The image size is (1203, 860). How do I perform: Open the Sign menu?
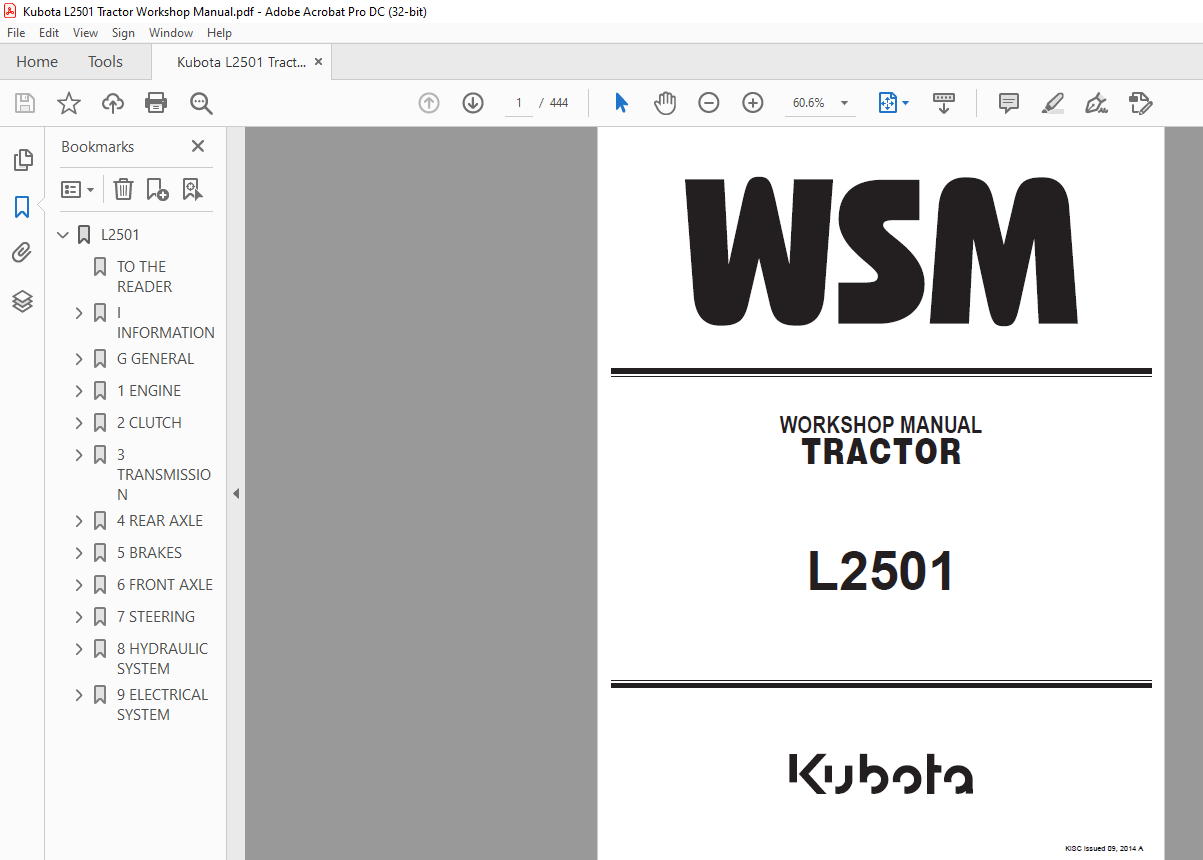coord(123,33)
